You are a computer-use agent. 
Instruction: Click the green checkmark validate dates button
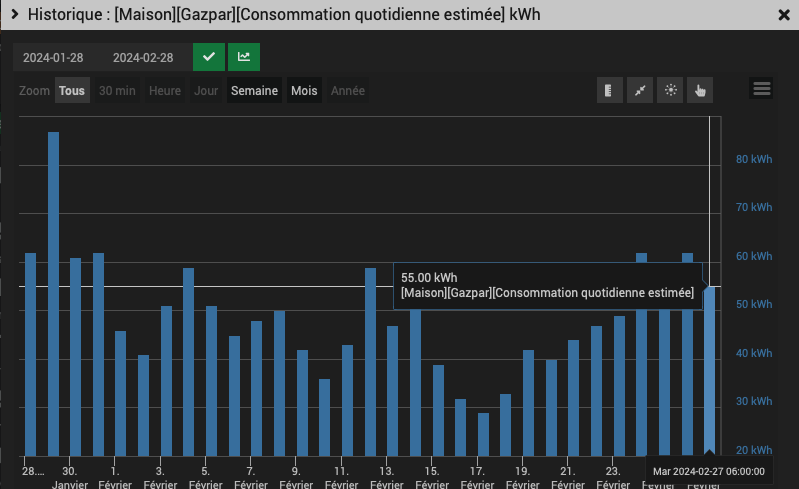[x=209, y=57]
